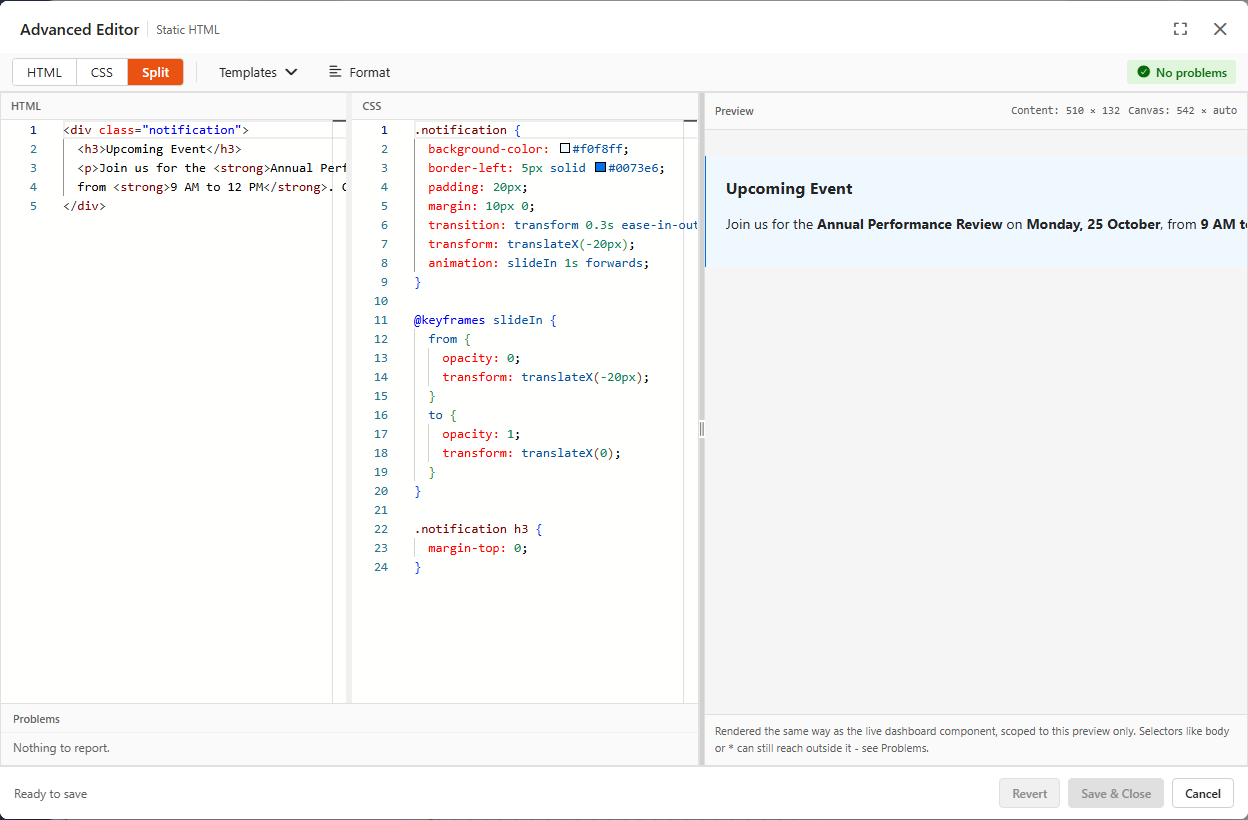The height and width of the screenshot is (820, 1248).
Task: Click the Content: 510 × 132 readout
Action: tap(1065, 111)
